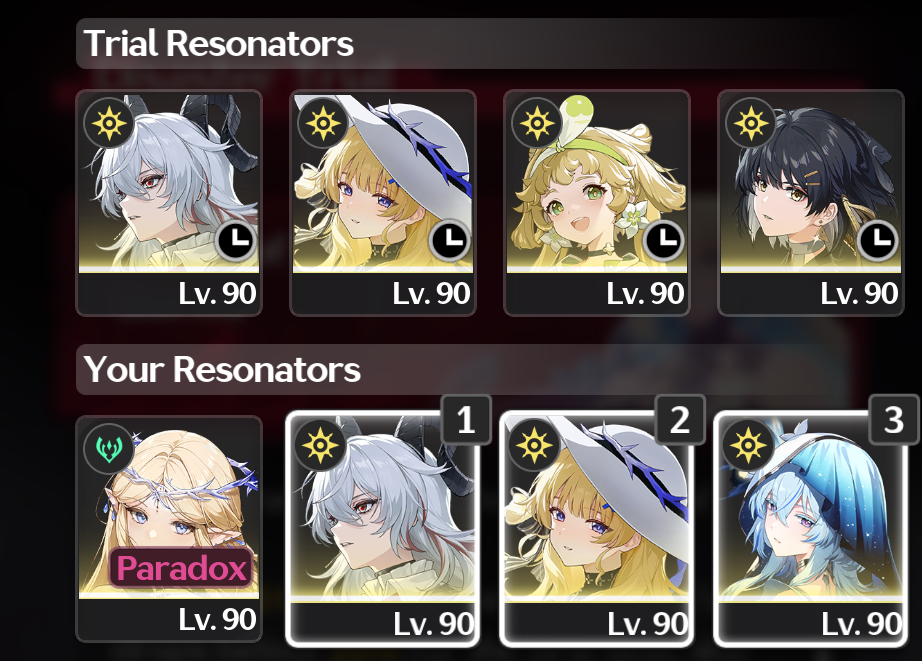Image resolution: width=922 pixels, height=661 pixels.
Task: Click the Paradox elf-eared resonator card
Action: pos(169,529)
